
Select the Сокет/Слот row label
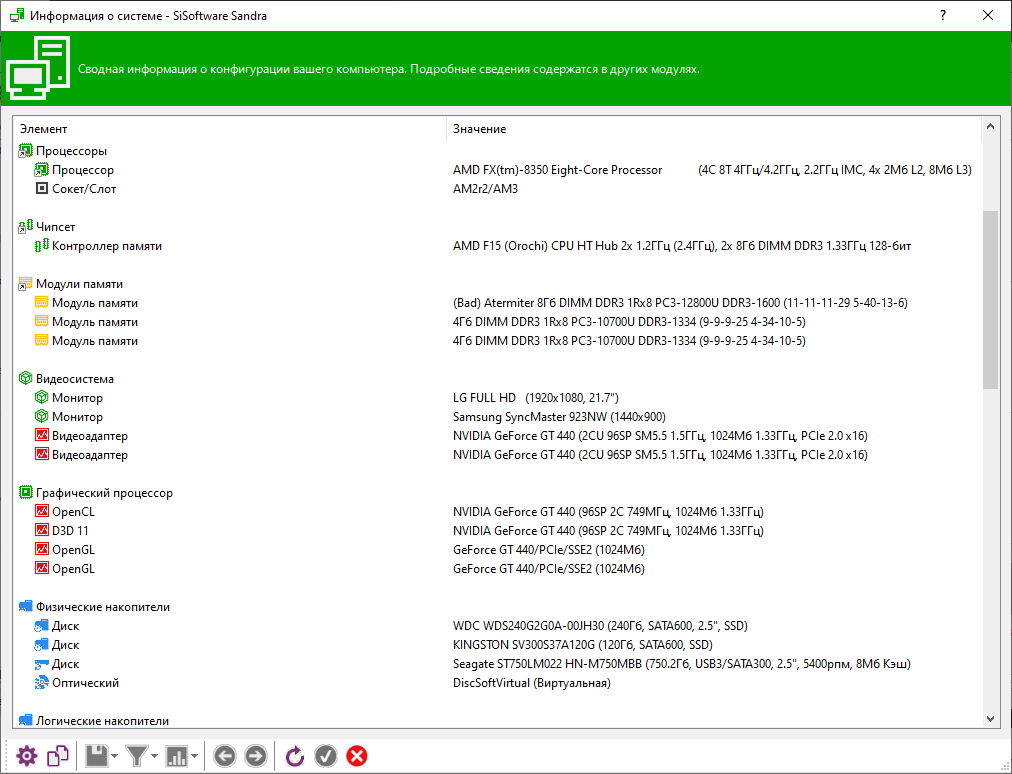(84, 189)
